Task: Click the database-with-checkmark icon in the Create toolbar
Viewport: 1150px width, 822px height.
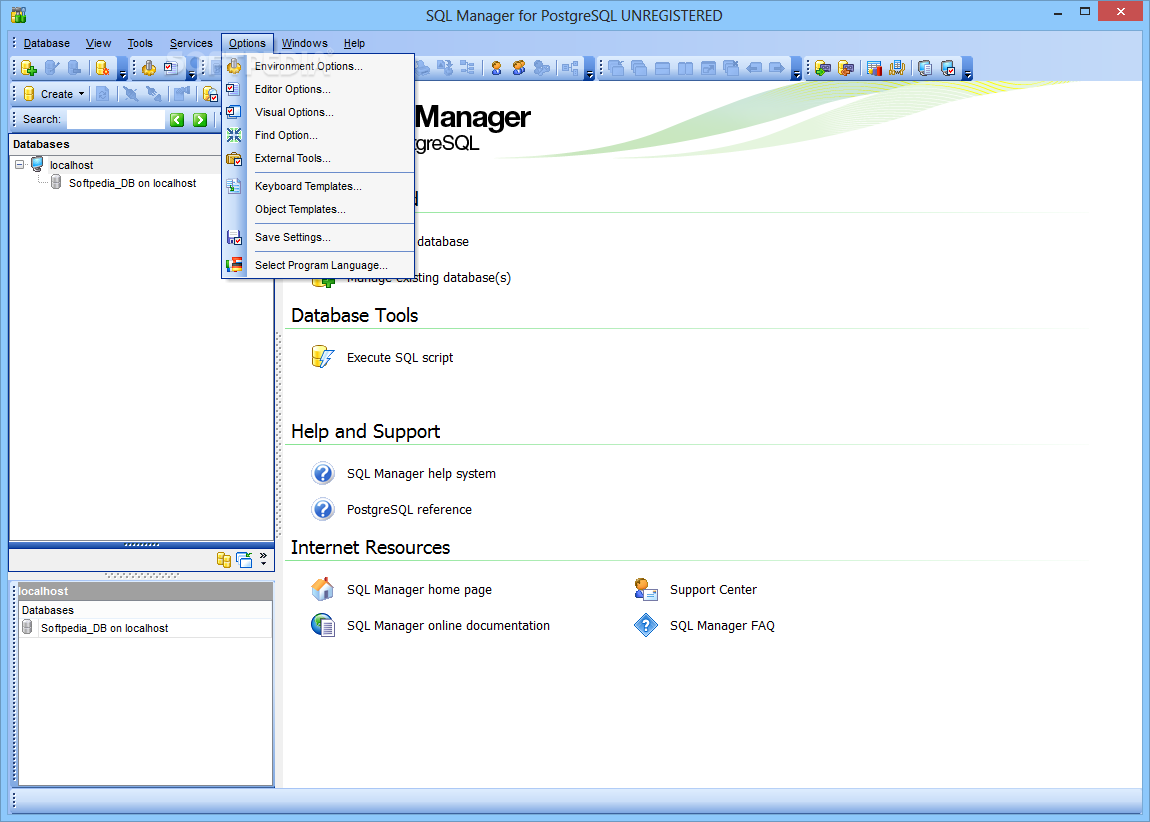Action: (210, 94)
